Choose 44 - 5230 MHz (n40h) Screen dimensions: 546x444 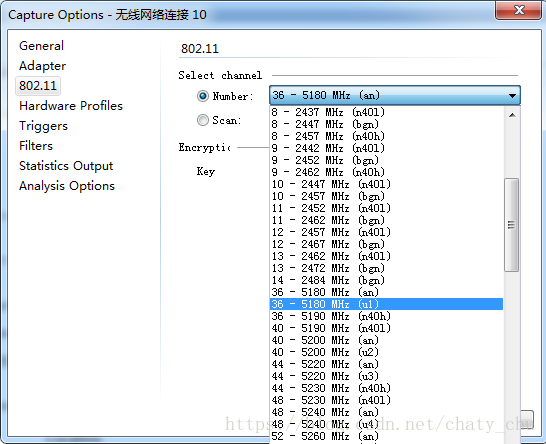click(387, 388)
